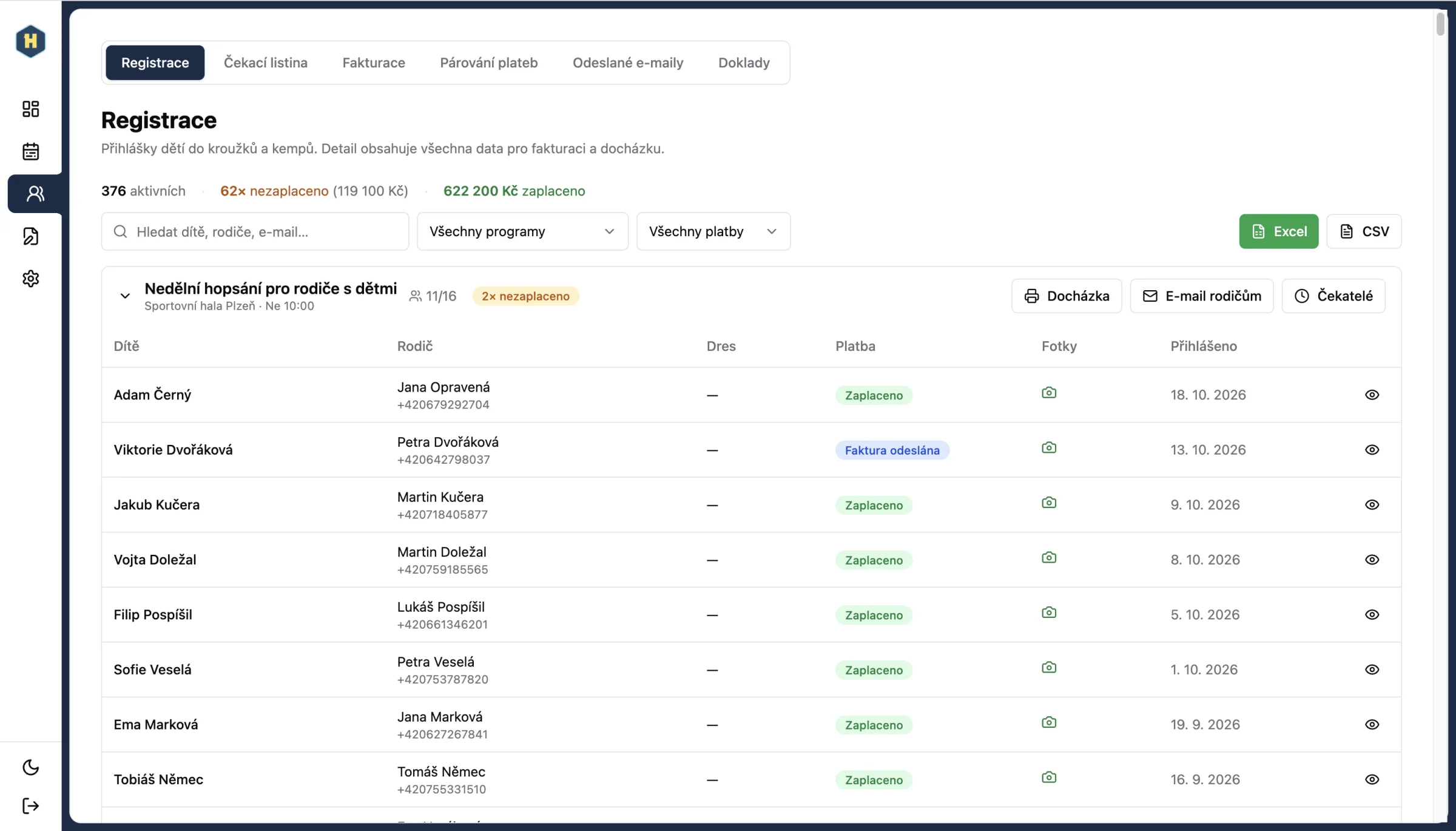The width and height of the screenshot is (1456, 831).
Task: Select the users icon in sidebar
Action: pos(35,194)
